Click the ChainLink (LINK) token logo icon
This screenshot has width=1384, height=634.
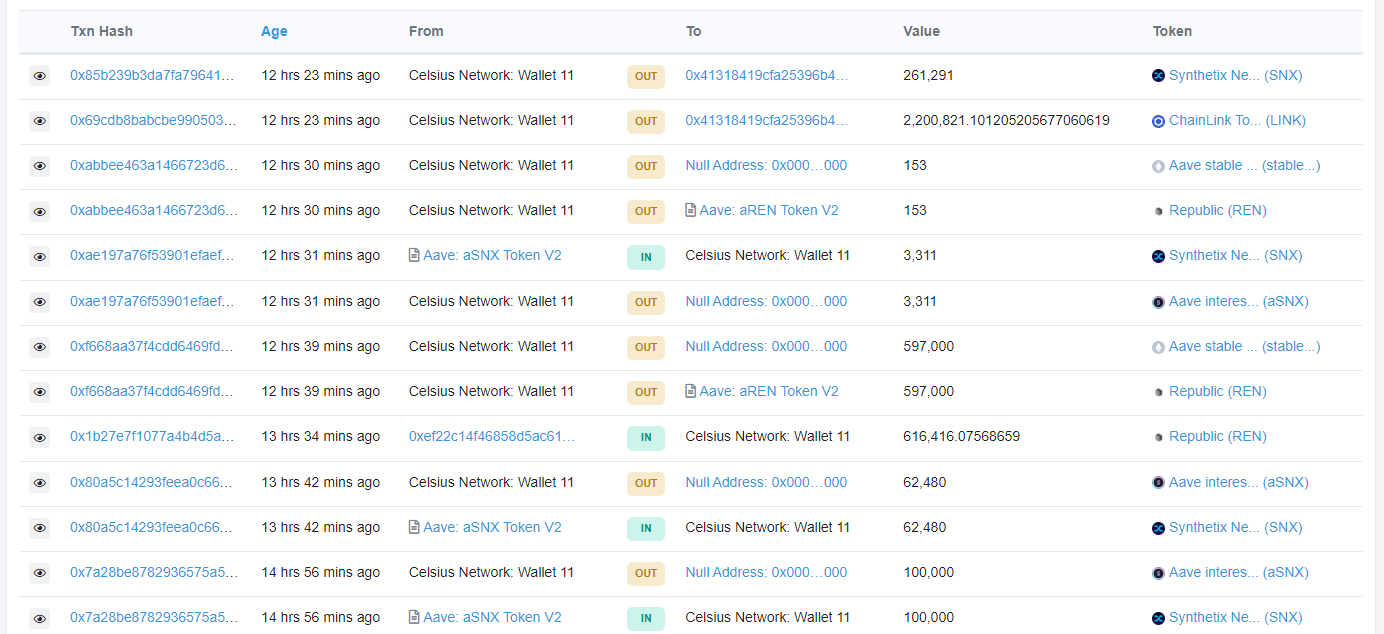pos(1159,121)
